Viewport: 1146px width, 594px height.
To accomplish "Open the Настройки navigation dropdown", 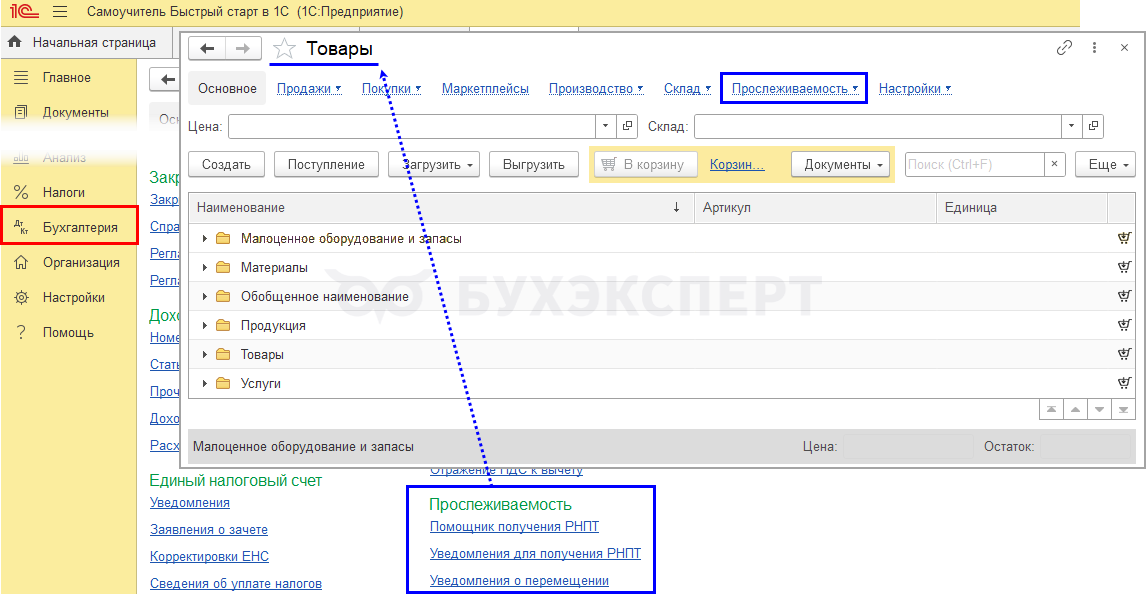I will click(915, 88).
